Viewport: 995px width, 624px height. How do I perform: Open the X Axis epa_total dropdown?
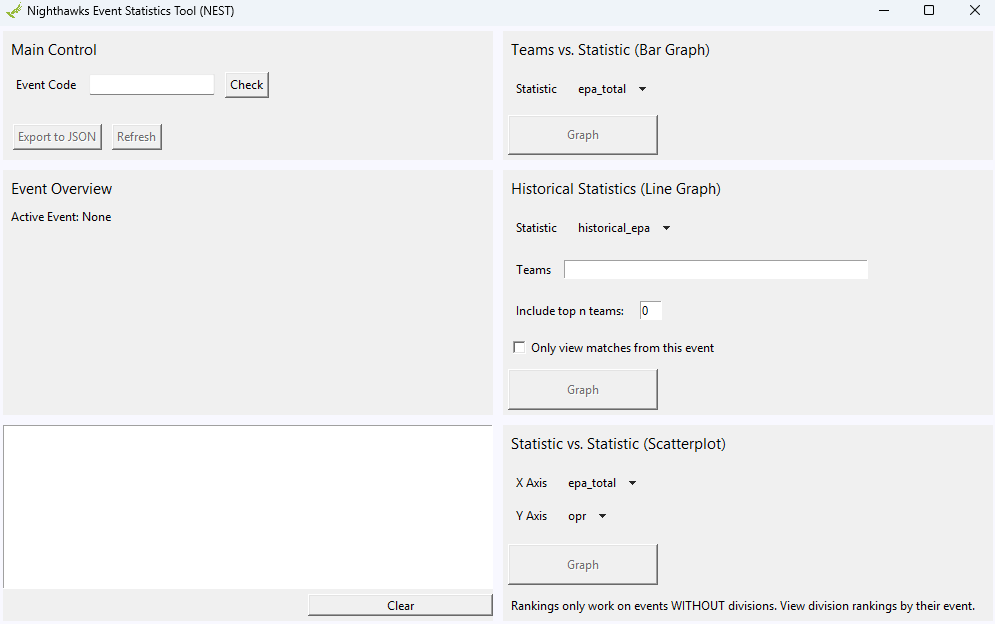pos(602,483)
